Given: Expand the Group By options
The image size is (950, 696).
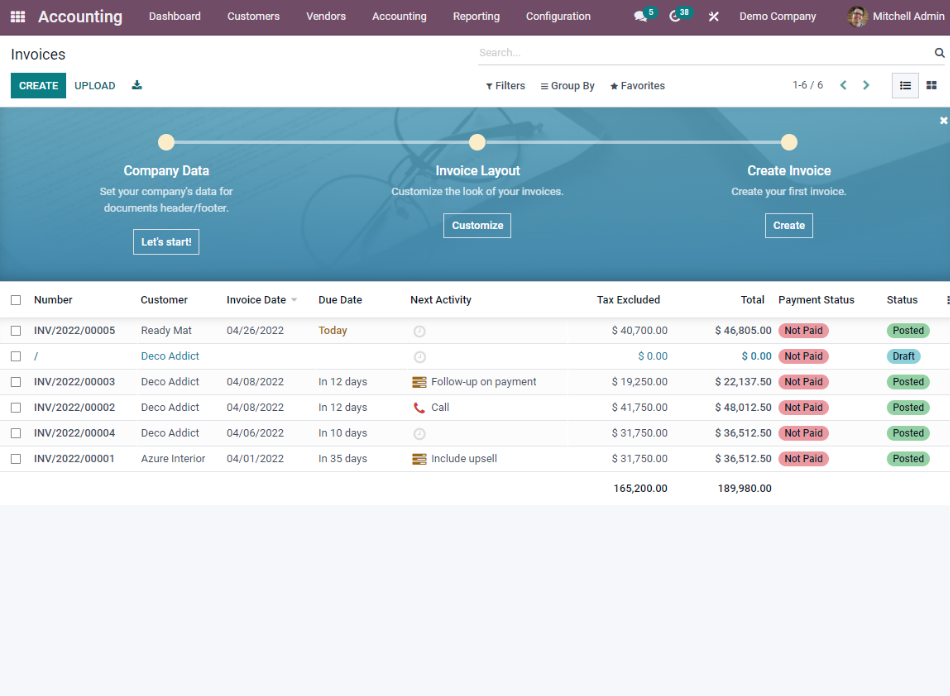Looking at the screenshot, I should 567,86.
